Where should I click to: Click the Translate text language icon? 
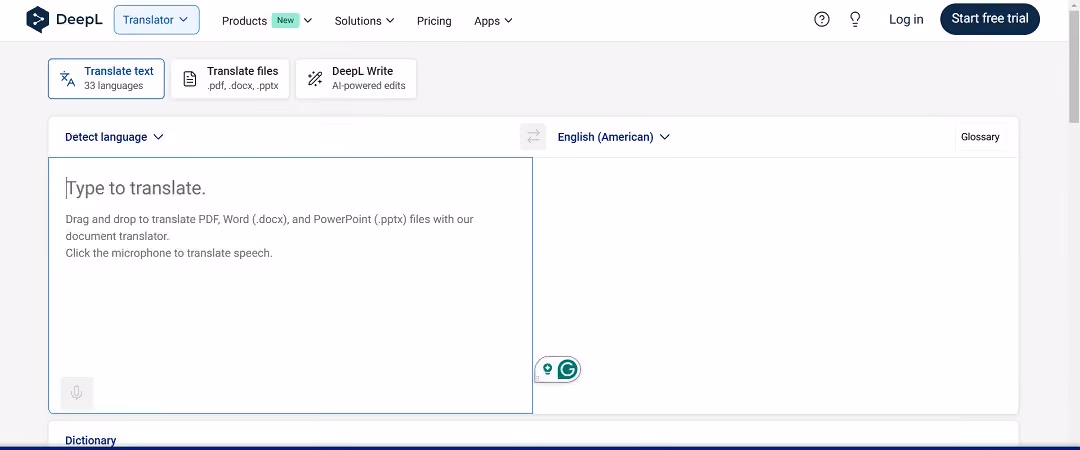(68, 79)
